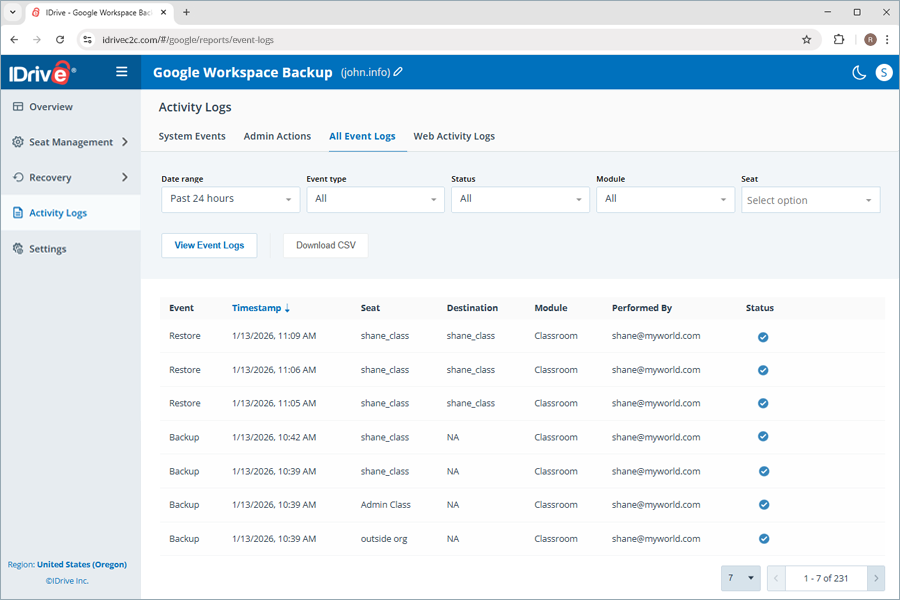Viewport: 900px width, 600px height.
Task: Download logs as CSV
Action: (325, 245)
